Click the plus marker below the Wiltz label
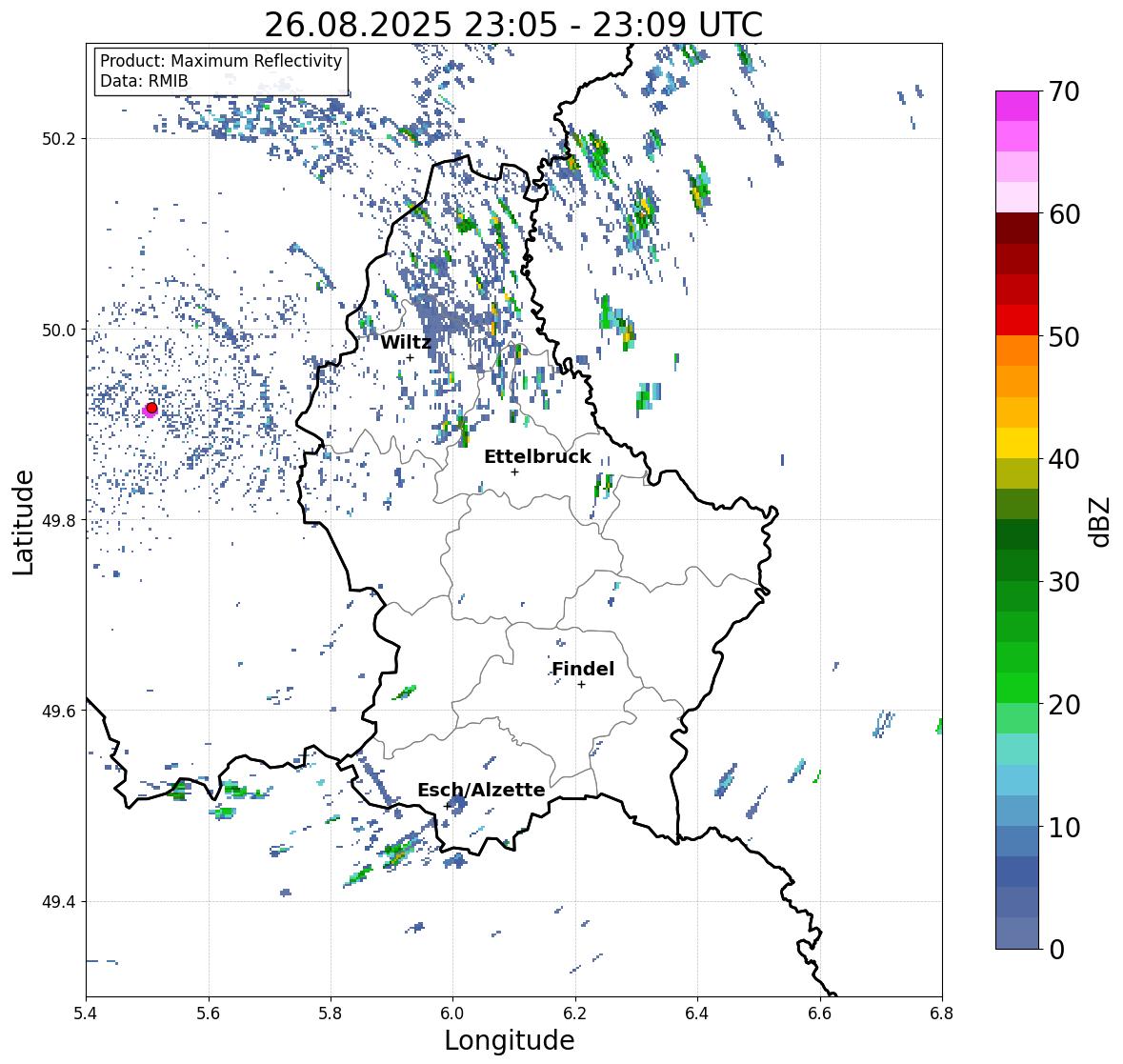 click(410, 358)
